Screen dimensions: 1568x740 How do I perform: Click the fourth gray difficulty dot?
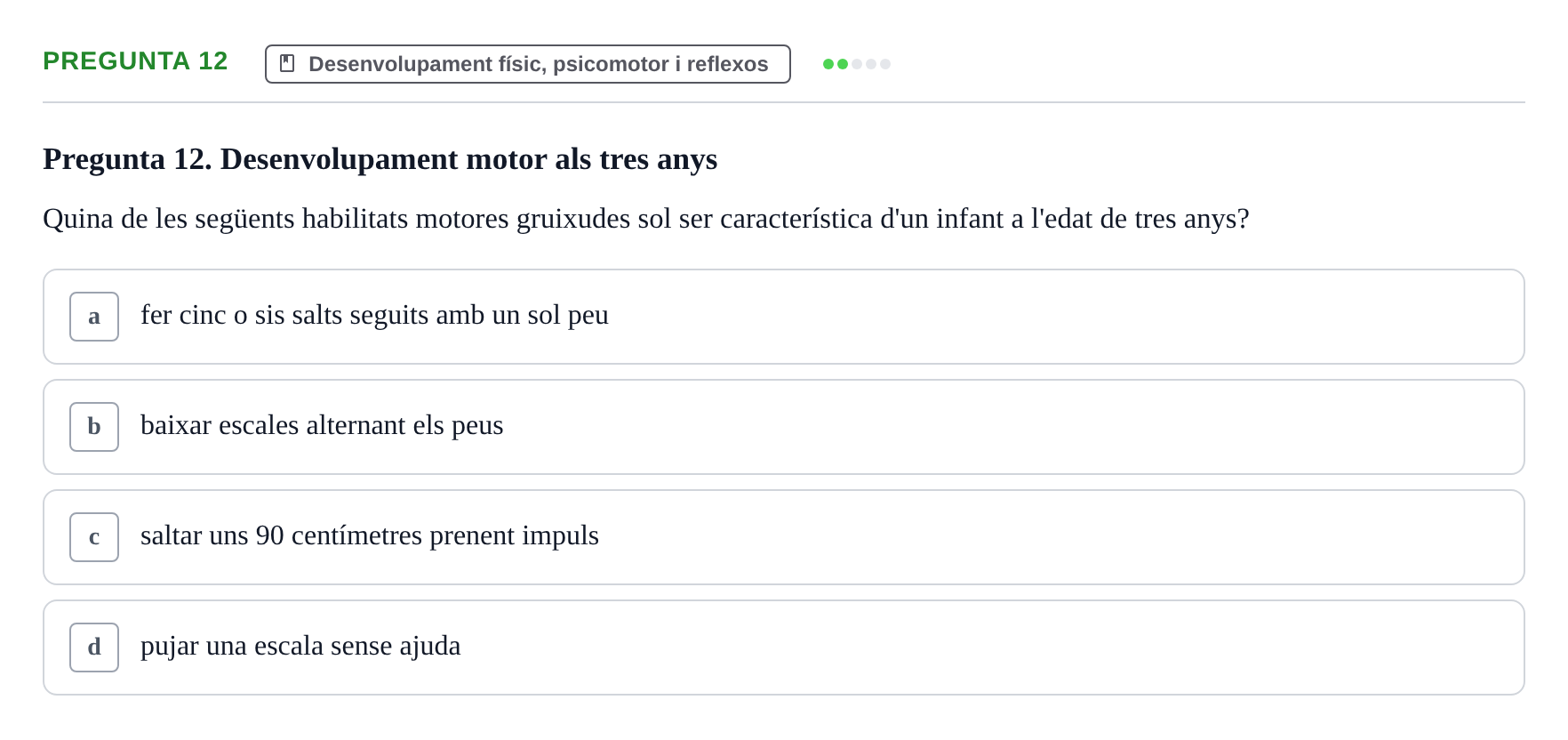click(871, 64)
